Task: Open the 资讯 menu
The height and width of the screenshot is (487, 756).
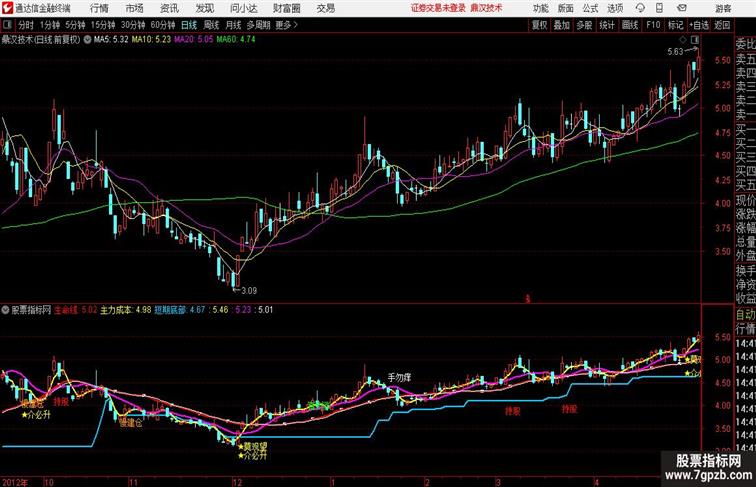Action: pos(169,8)
